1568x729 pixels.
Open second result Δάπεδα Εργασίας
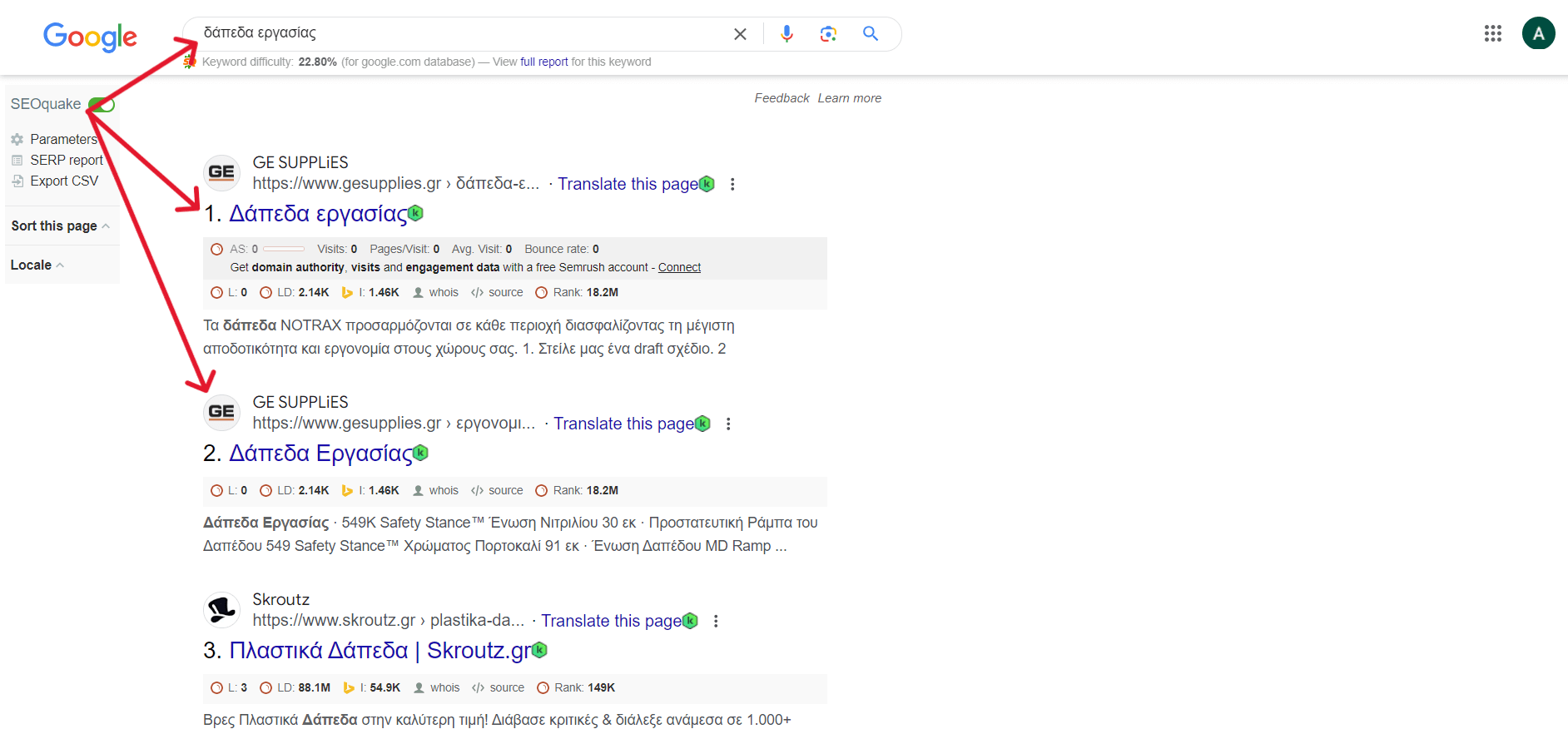coord(320,454)
